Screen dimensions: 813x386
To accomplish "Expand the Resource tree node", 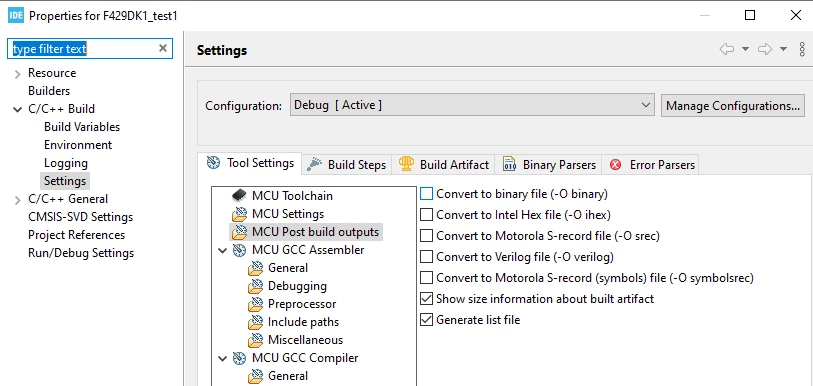I will 18,74.
